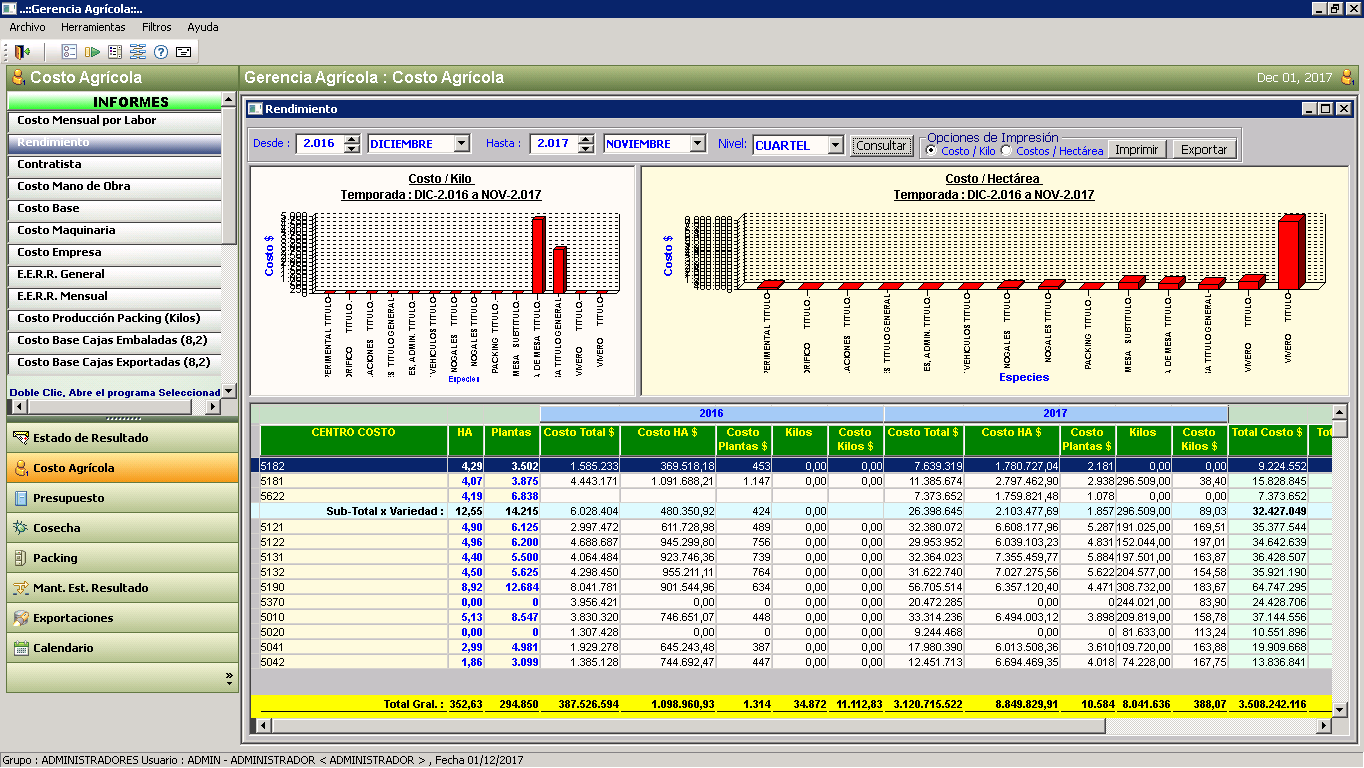The width and height of the screenshot is (1364, 768).
Task: Click the blue question mark help icon
Action: (x=161, y=52)
